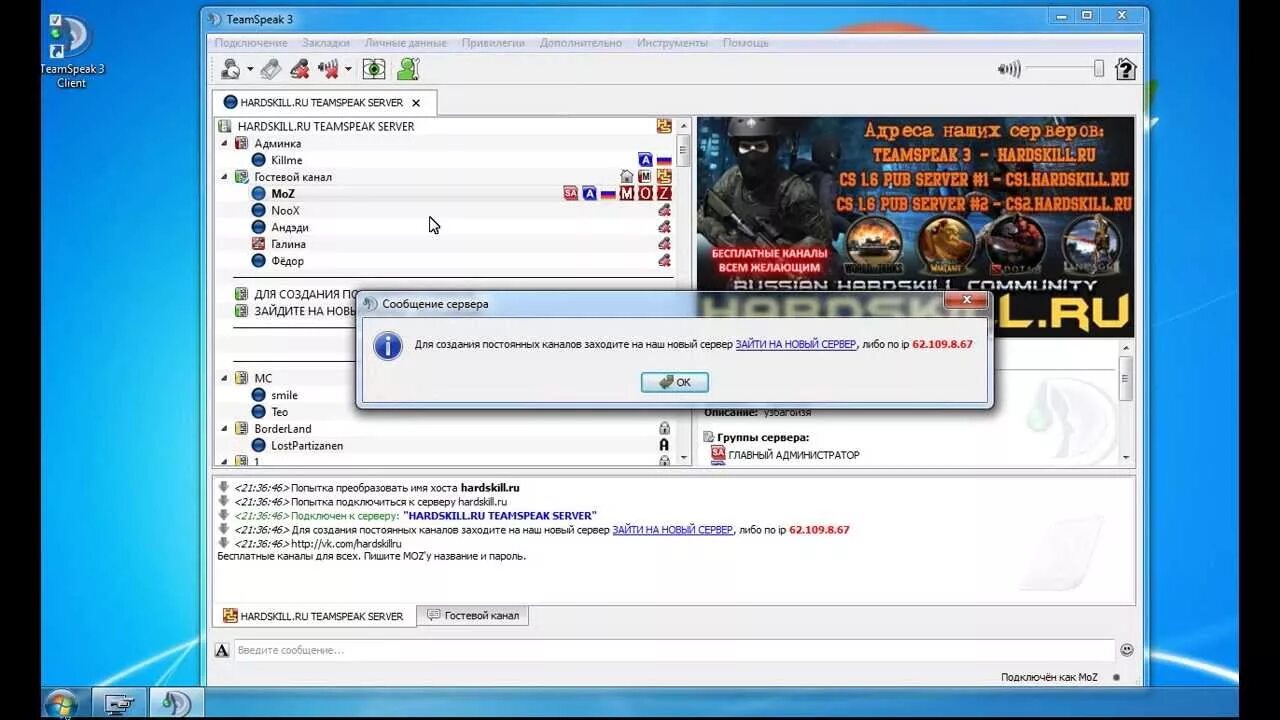This screenshot has height=720, width=1280.
Task: Select user Teo in the MC channel
Action: coord(279,412)
